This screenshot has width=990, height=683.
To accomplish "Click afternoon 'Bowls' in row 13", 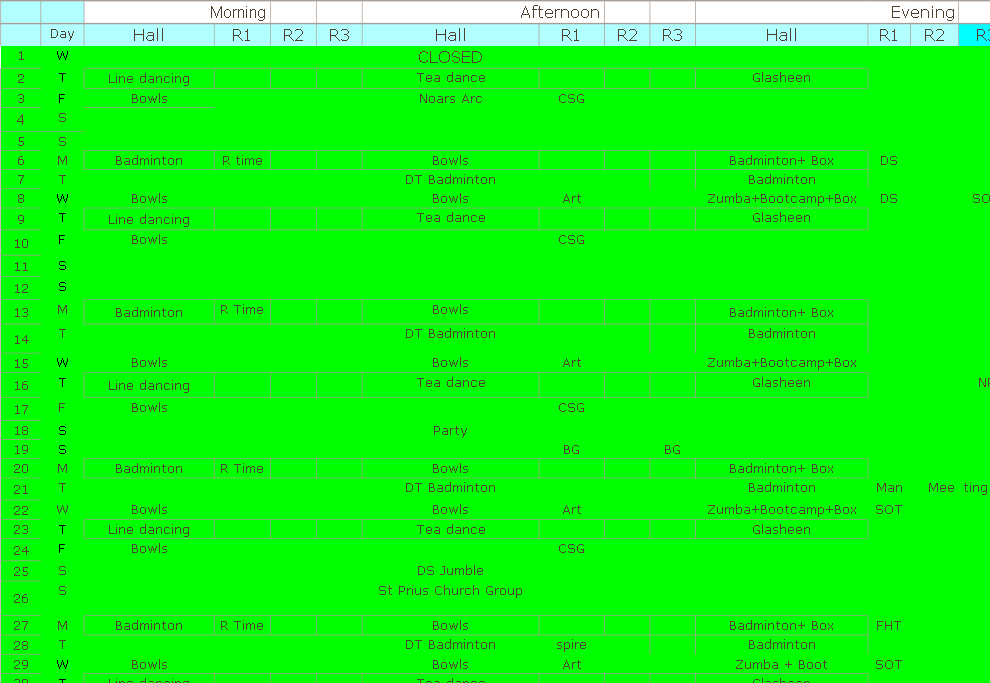I will click(451, 309).
